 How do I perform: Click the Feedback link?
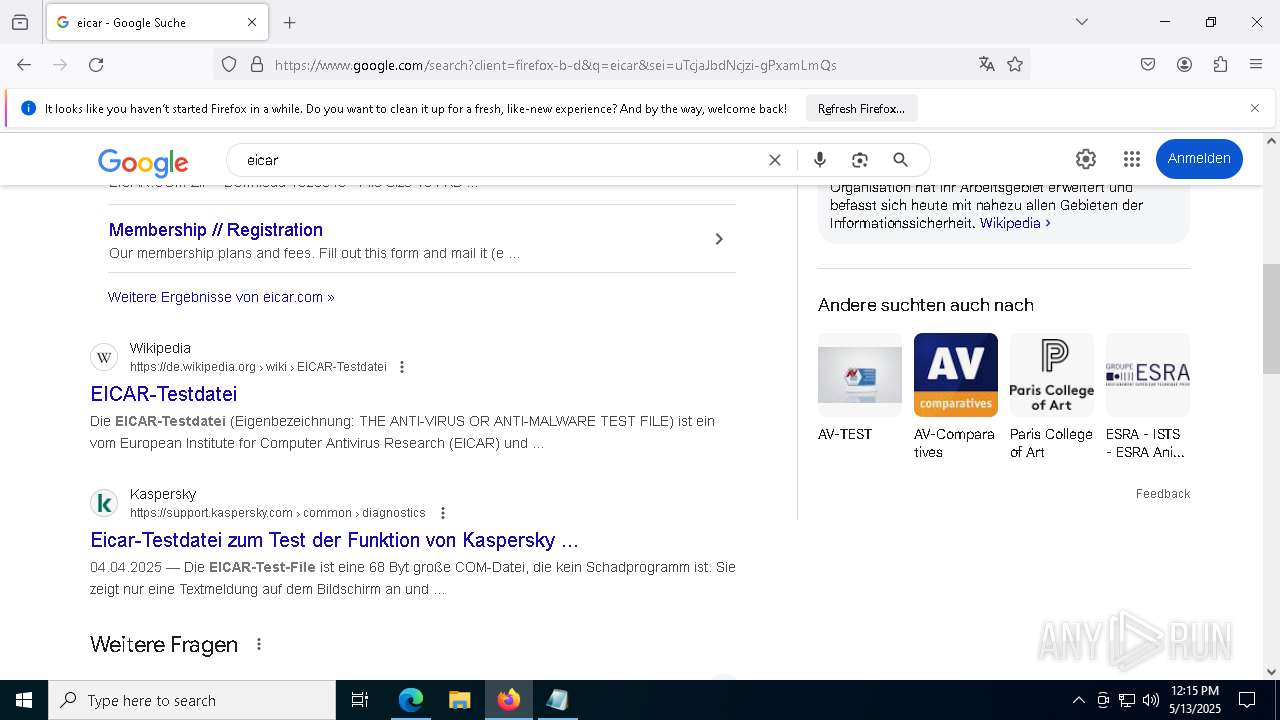tap(1163, 494)
